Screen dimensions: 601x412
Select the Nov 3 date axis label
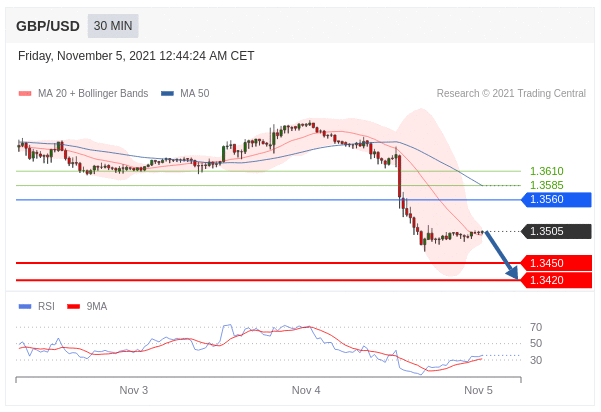133,390
